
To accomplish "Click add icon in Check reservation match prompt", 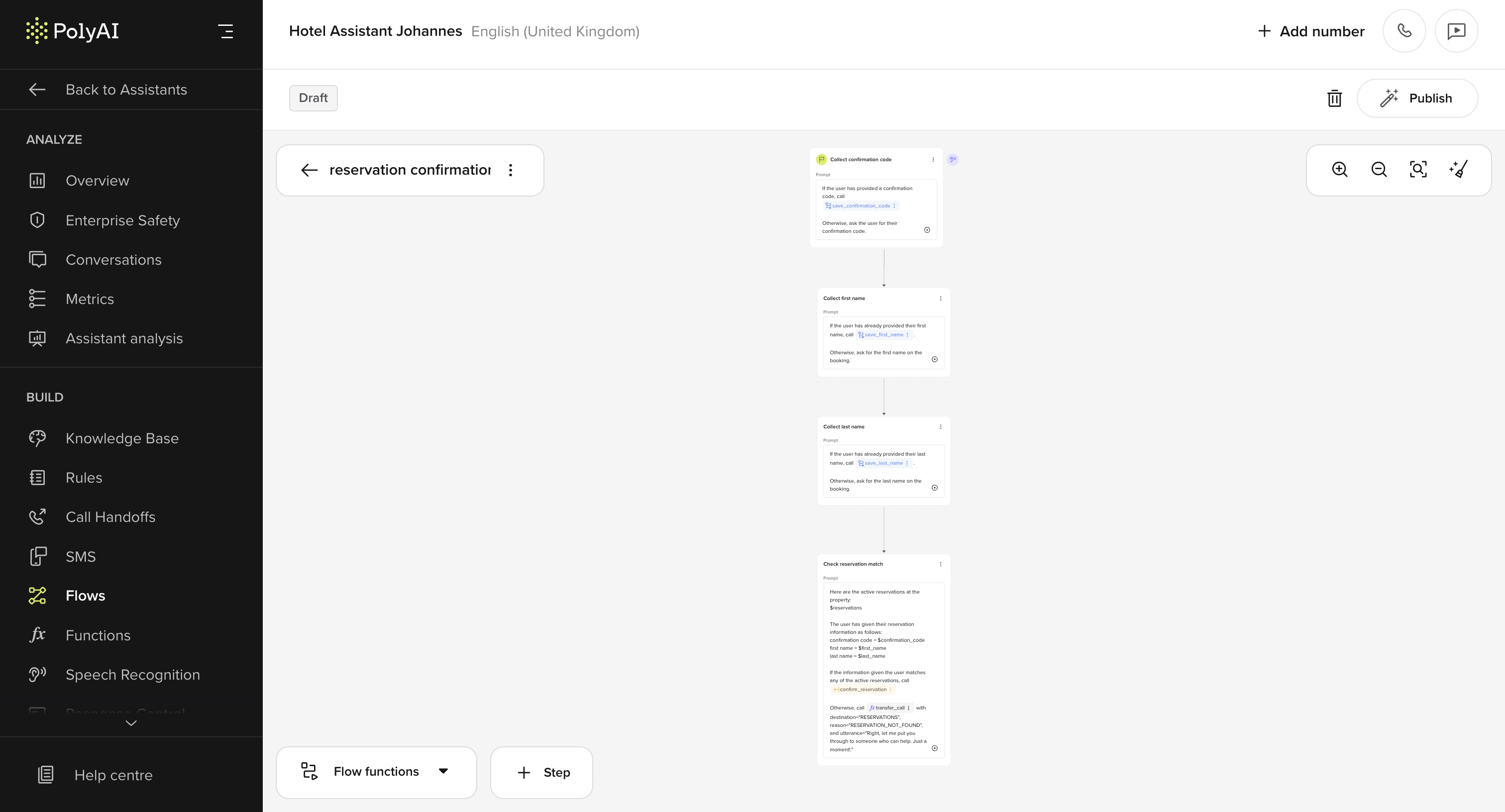I will [x=935, y=748].
